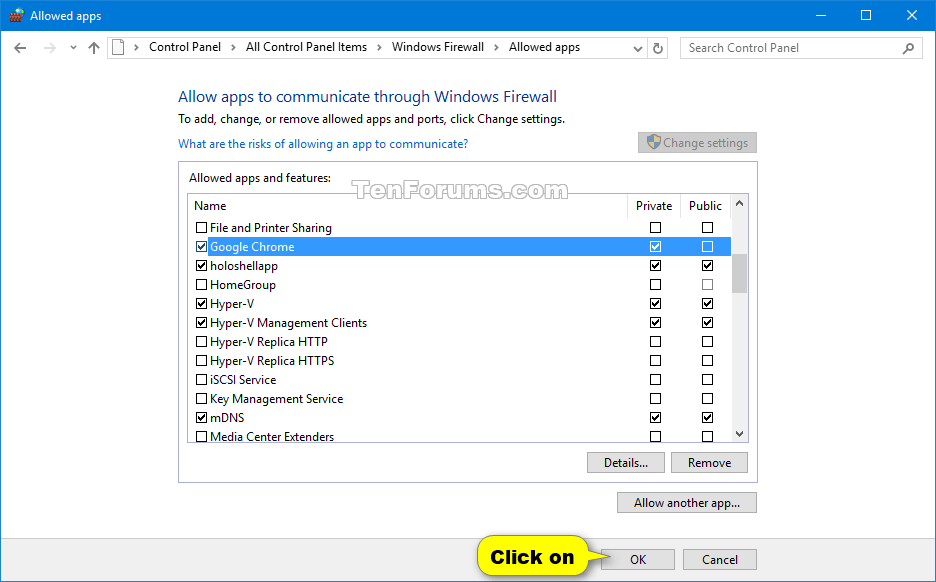Viewport: 936px width, 582px height.
Task: Navigate to Windows Firewall breadcrumb
Action: [x=438, y=47]
